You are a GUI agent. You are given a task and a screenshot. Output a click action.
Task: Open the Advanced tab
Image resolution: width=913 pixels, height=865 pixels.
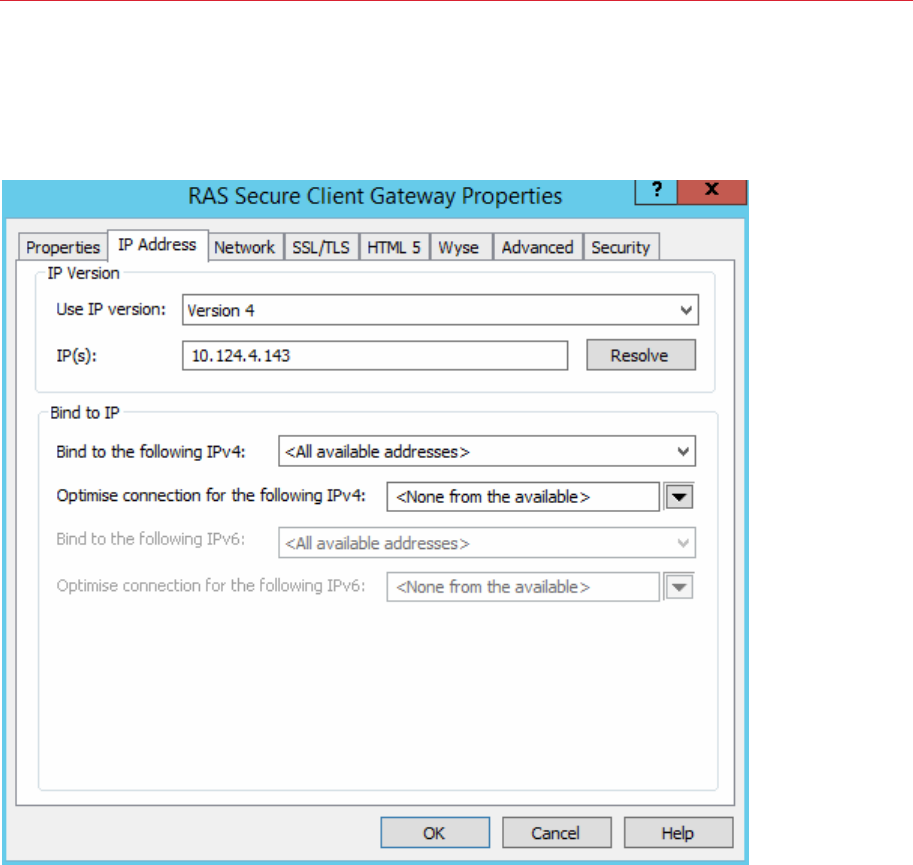(x=537, y=247)
